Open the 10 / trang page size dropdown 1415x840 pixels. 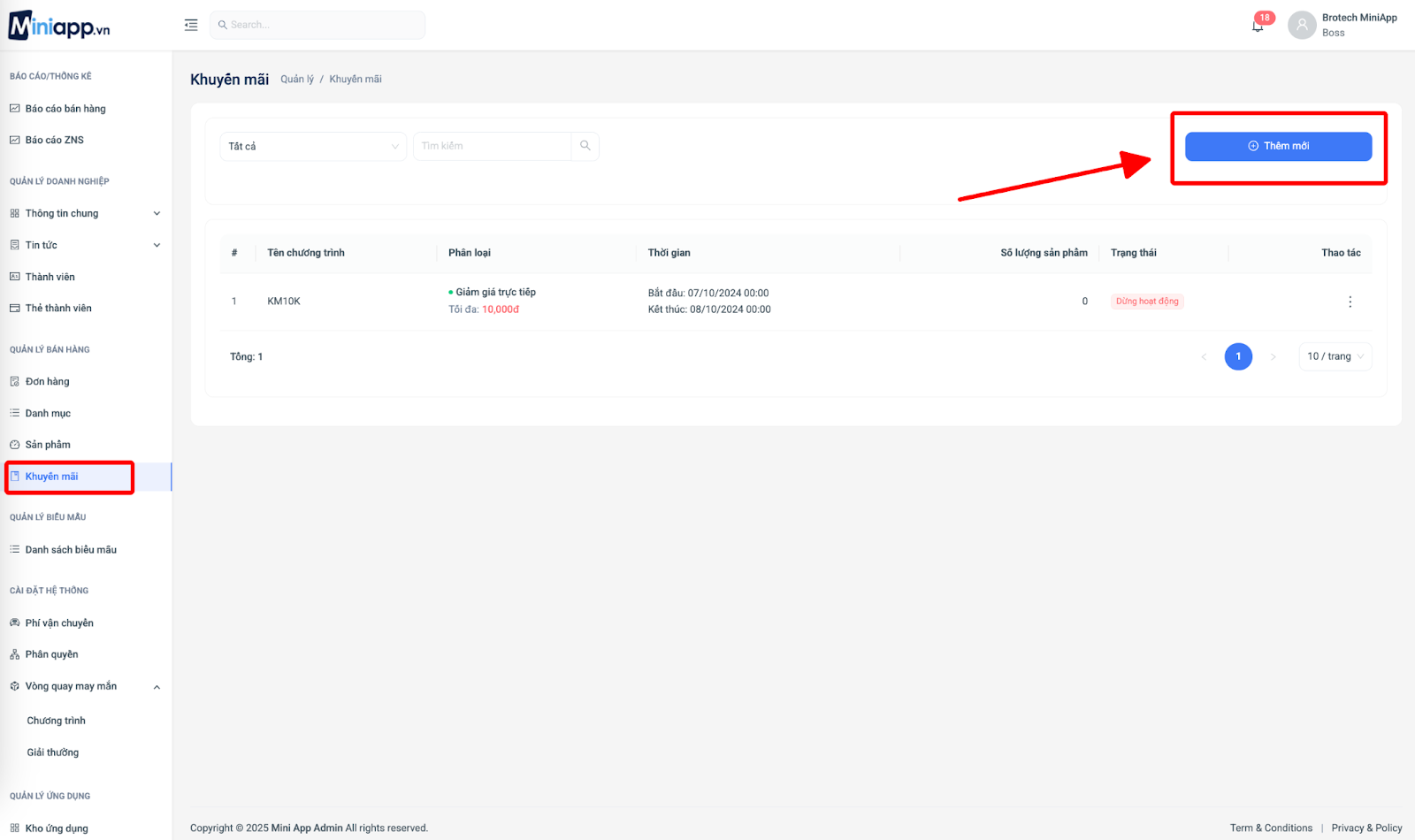pos(1335,356)
